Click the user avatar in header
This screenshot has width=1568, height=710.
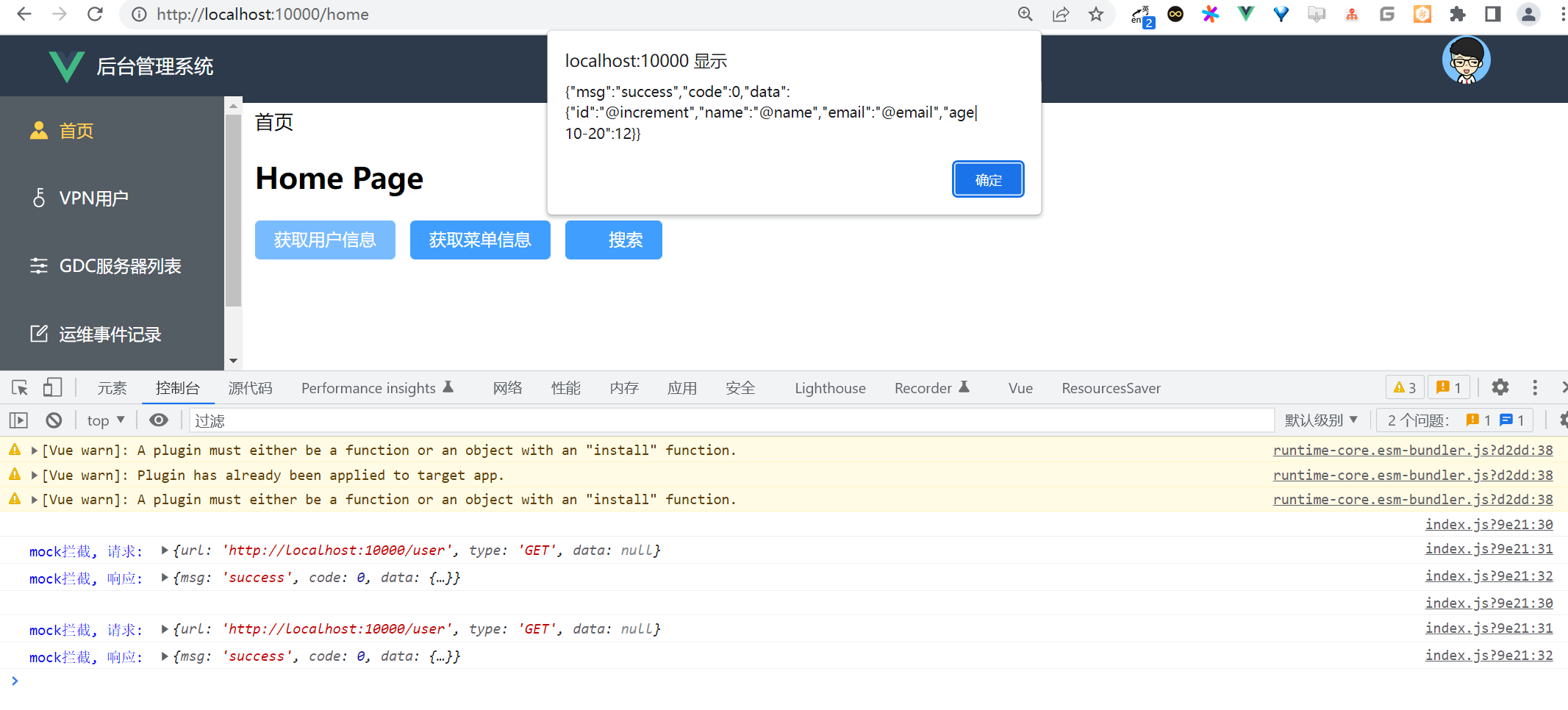(1466, 60)
